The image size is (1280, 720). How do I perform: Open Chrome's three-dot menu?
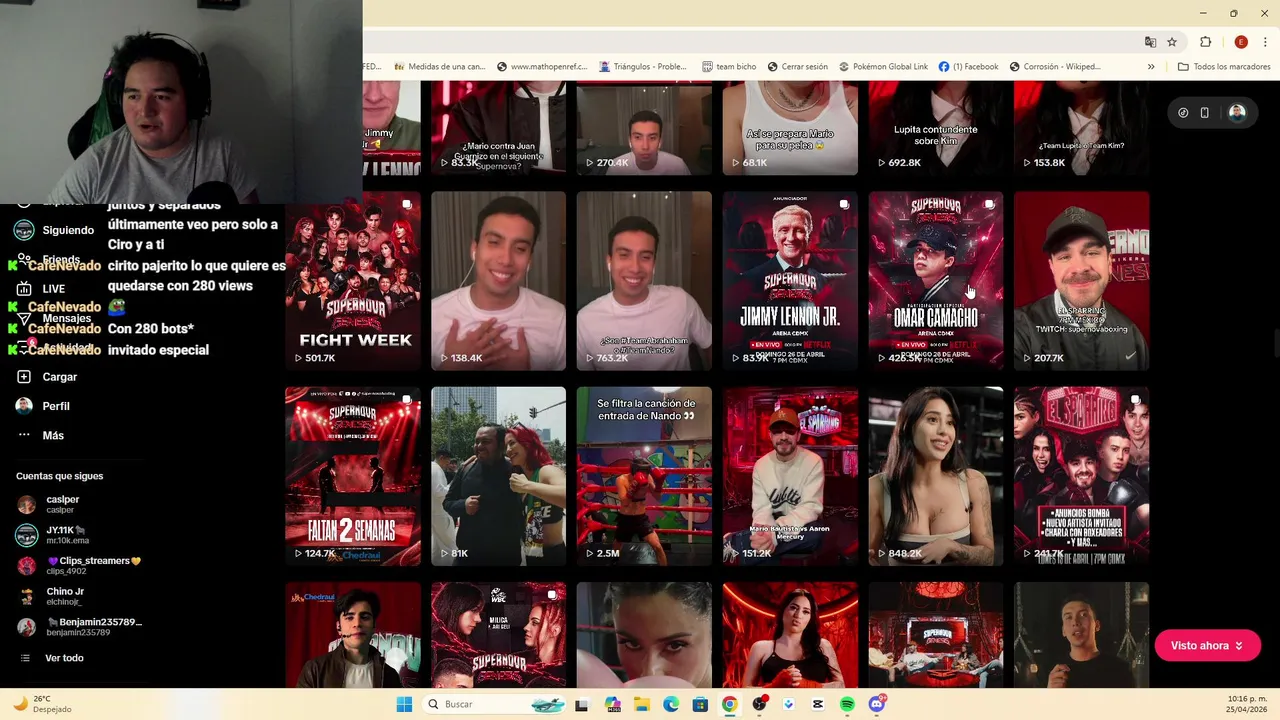(1265, 42)
